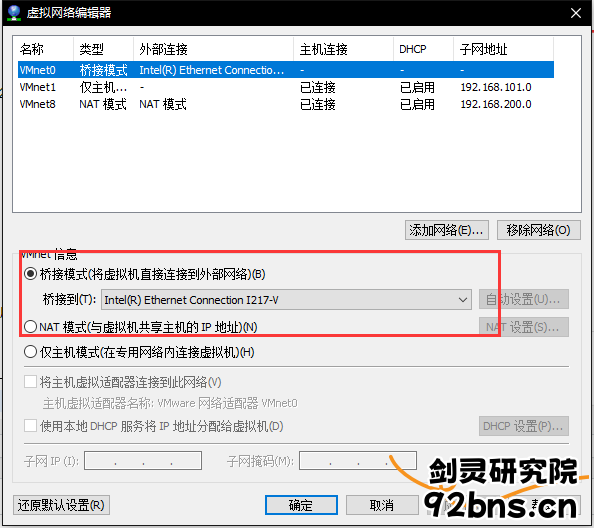
Task: Click the 192.168.101.0 subnet address cell
Action: [496, 87]
